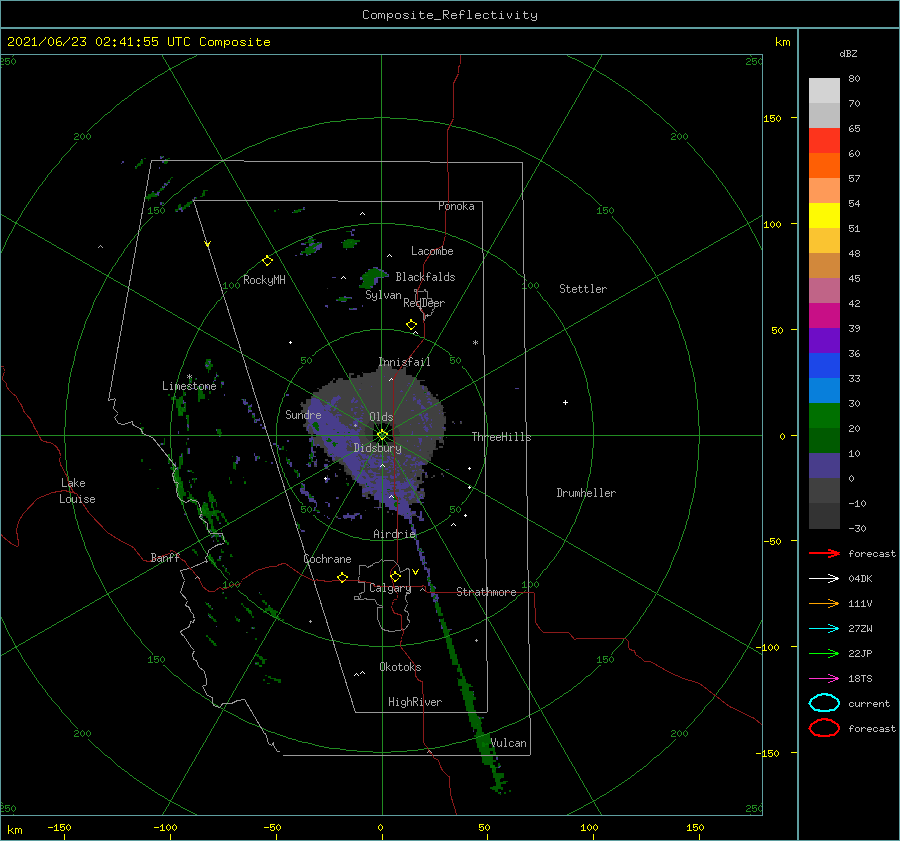Viewport: 900px width, 841px height.
Task: Click the yellow diamond marker below Cochrane
Action: coord(343,578)
